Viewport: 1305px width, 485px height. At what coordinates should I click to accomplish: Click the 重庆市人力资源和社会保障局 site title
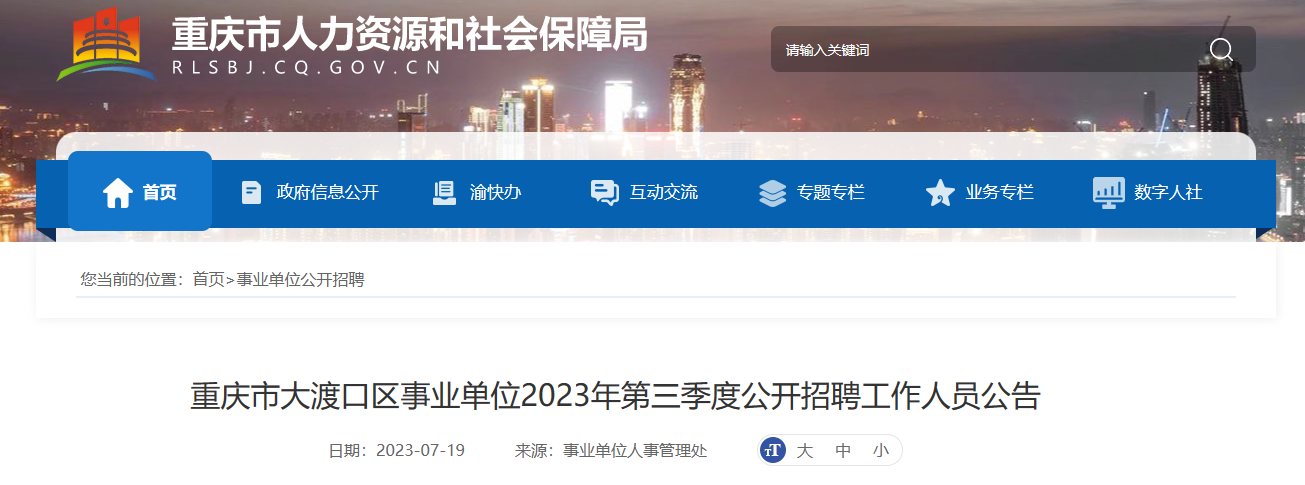point(409,35)
